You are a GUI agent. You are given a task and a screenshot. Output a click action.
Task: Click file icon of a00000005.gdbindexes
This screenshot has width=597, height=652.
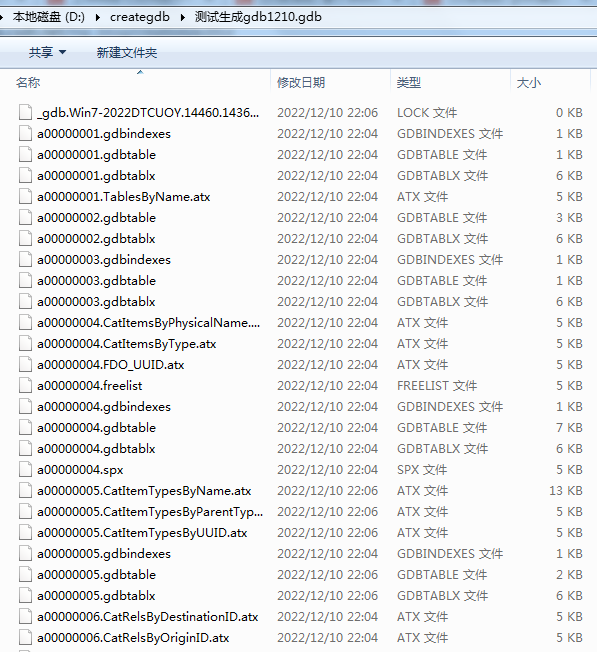tap(25, 553)
